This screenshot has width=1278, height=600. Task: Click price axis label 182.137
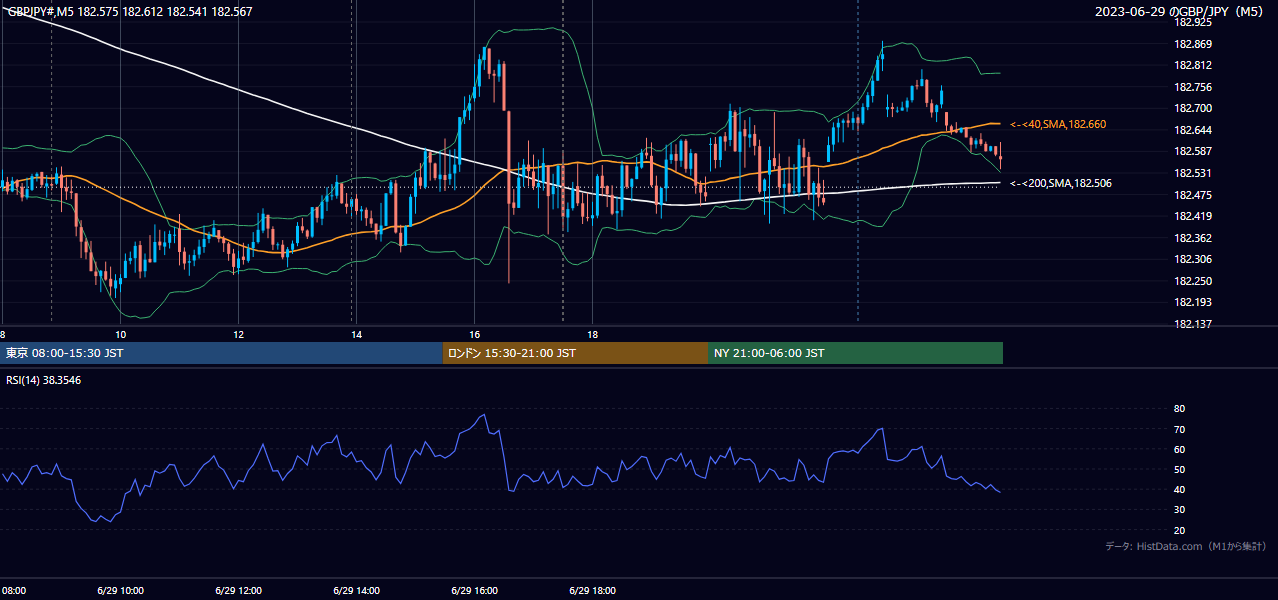pyautogui.click(x=1192, y=324)
